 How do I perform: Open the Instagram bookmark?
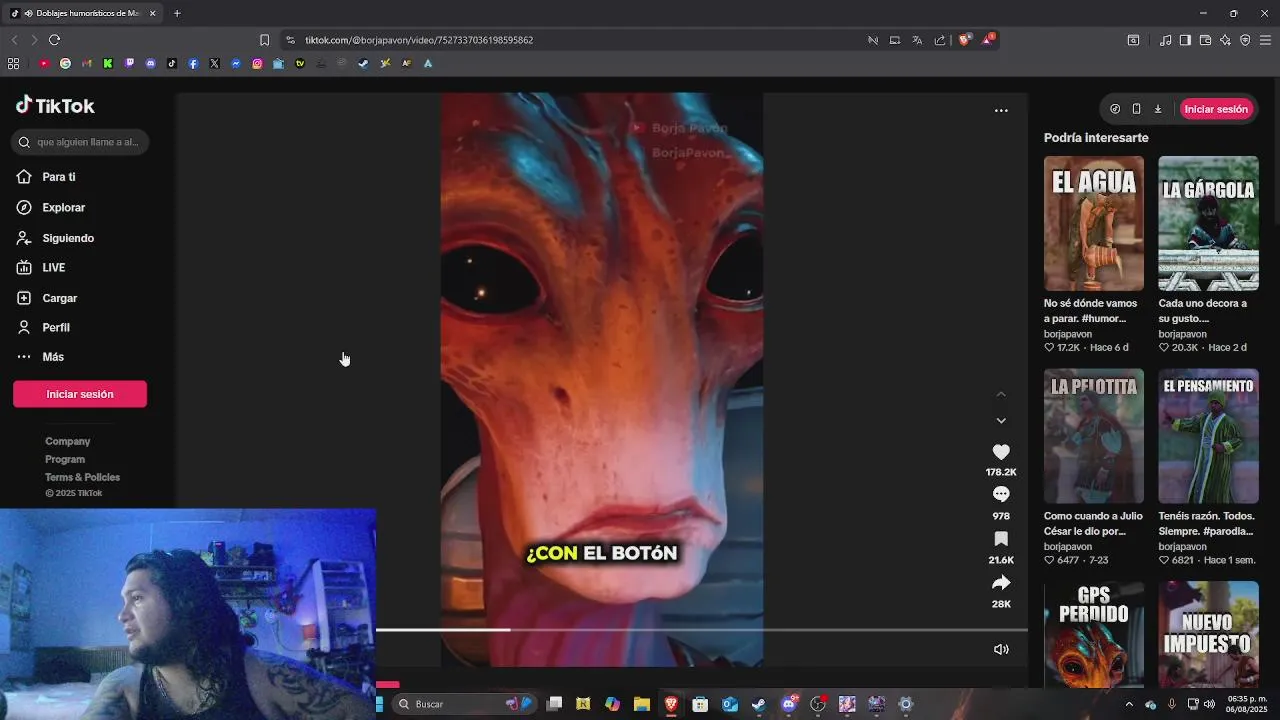pos(257,63)
